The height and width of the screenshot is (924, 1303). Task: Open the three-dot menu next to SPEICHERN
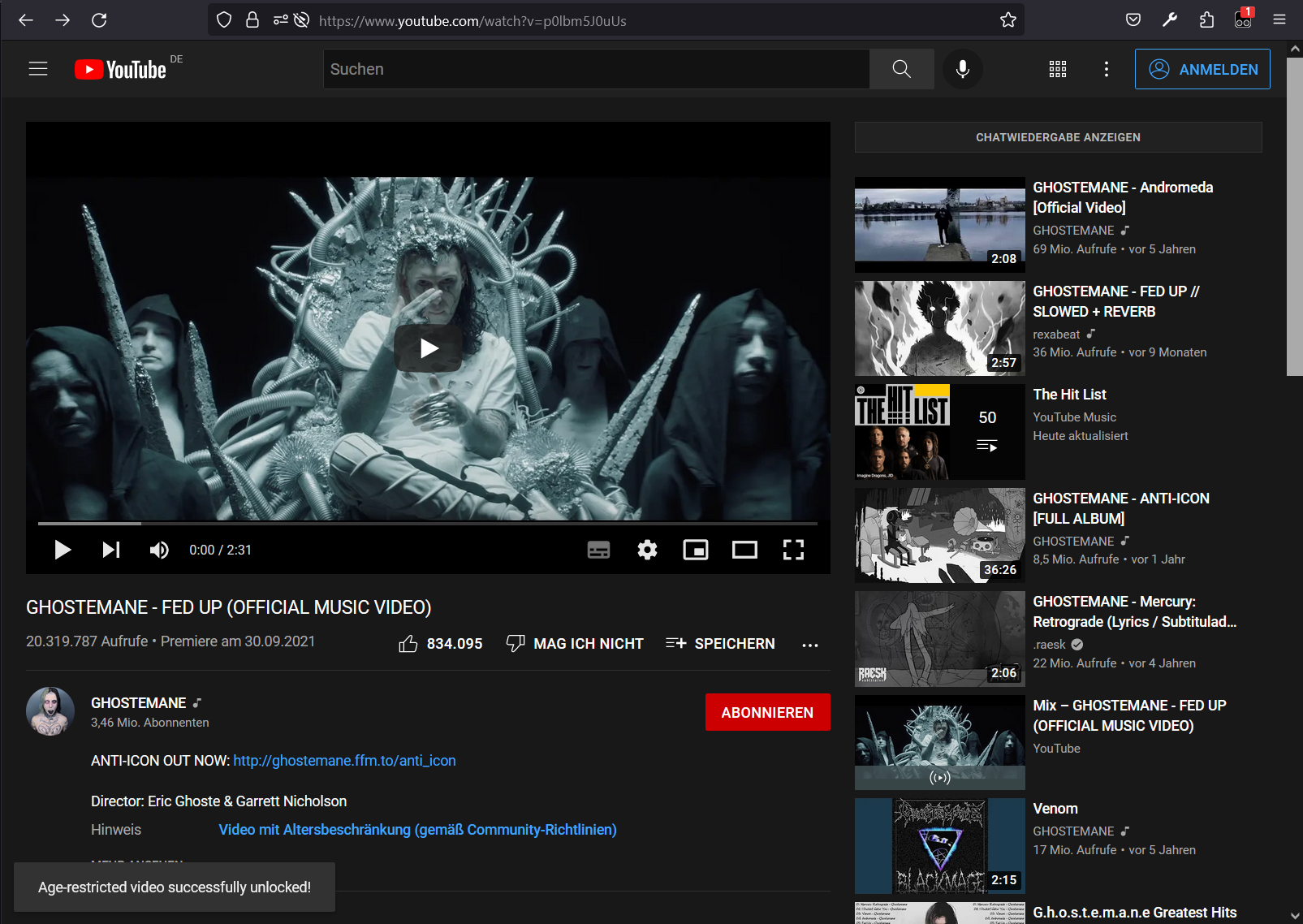point(809,644)
